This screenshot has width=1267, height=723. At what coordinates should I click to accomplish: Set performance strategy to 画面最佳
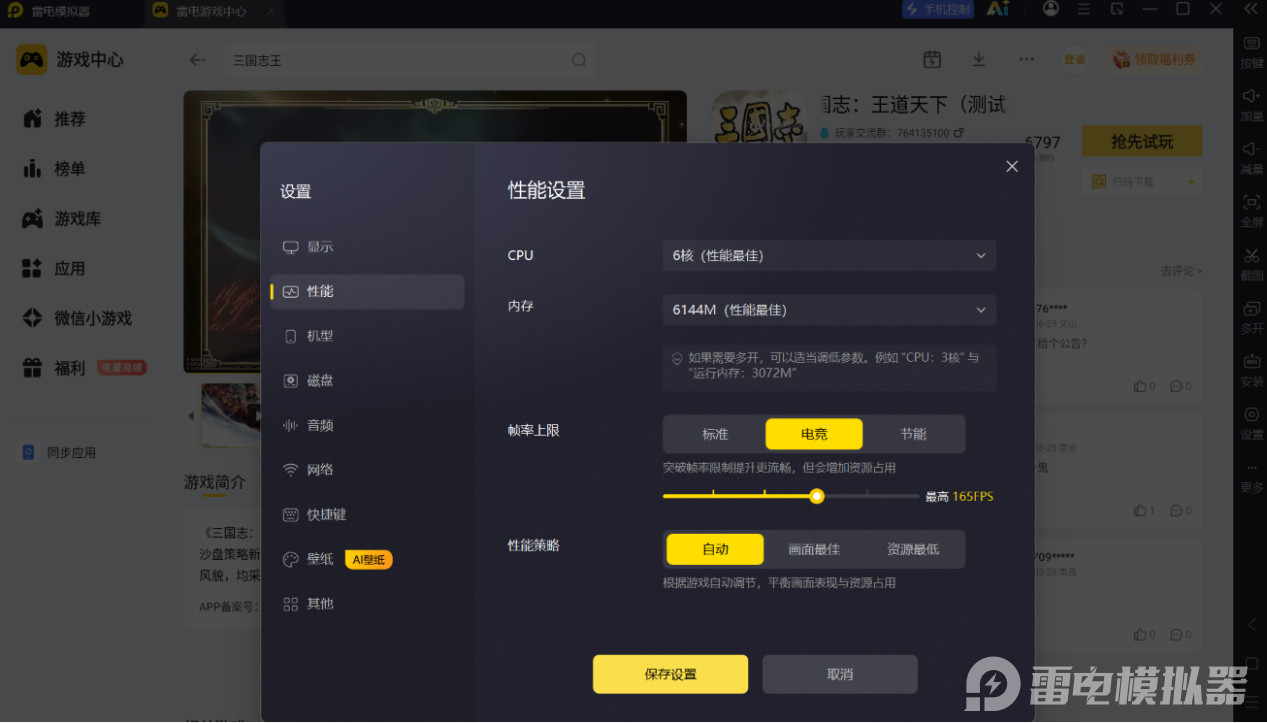pos(814,549)
